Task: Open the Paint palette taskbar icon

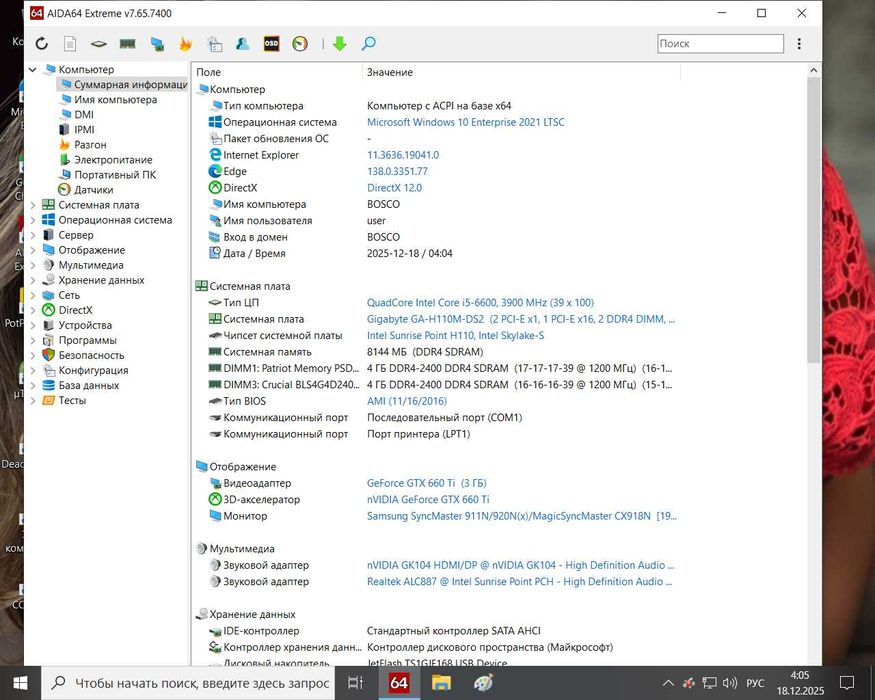Action: click(483, 683)
